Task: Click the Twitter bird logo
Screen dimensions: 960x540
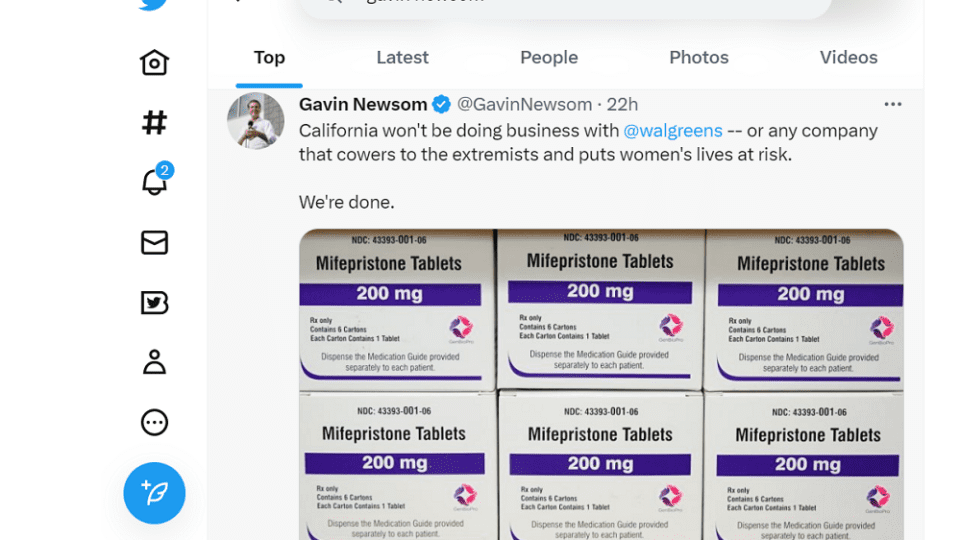Action: tap(153, 4)
